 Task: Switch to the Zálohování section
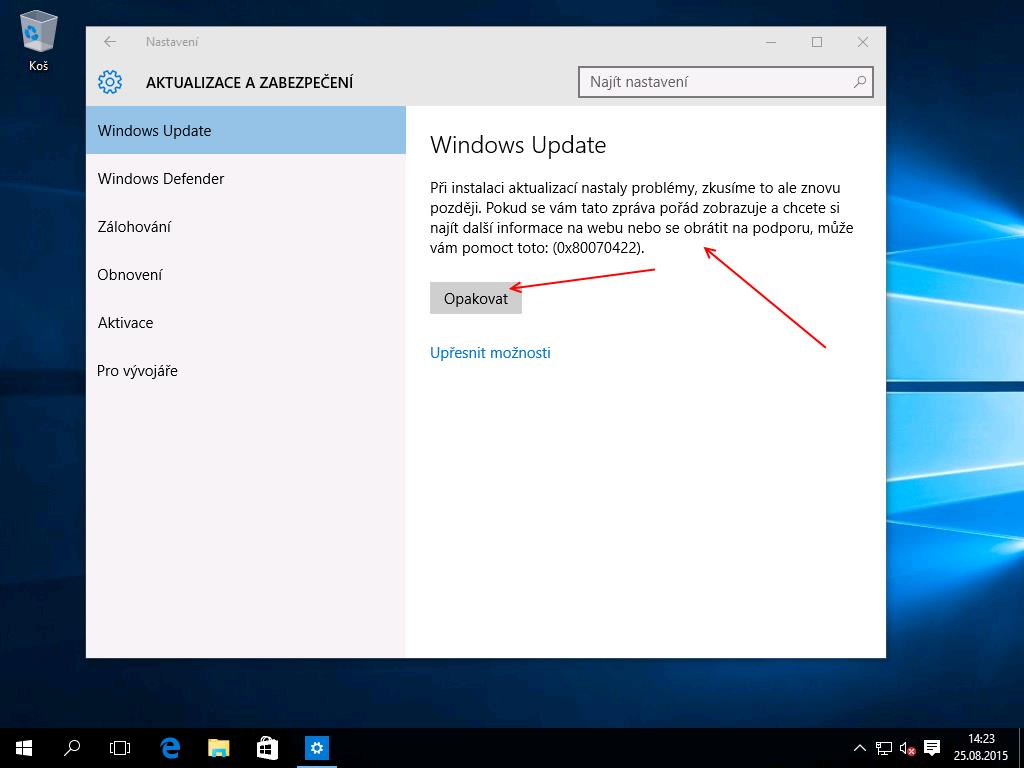tap(134, 227)
